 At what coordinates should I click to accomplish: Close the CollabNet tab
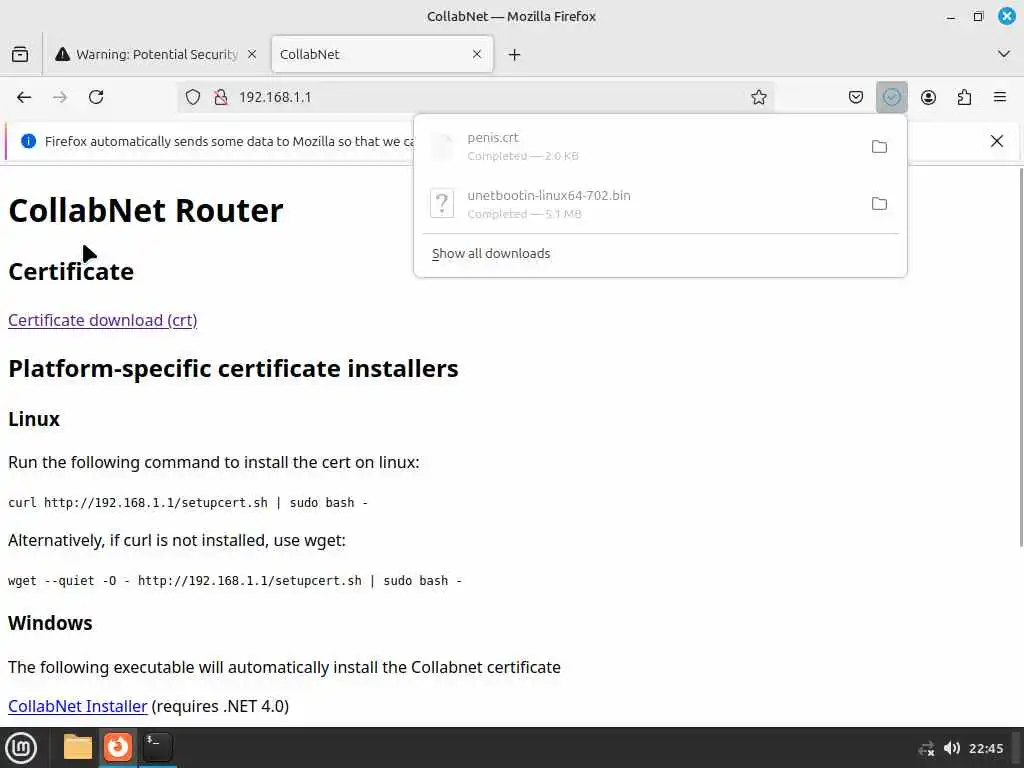pyautogui.click(x=477, y=54)
